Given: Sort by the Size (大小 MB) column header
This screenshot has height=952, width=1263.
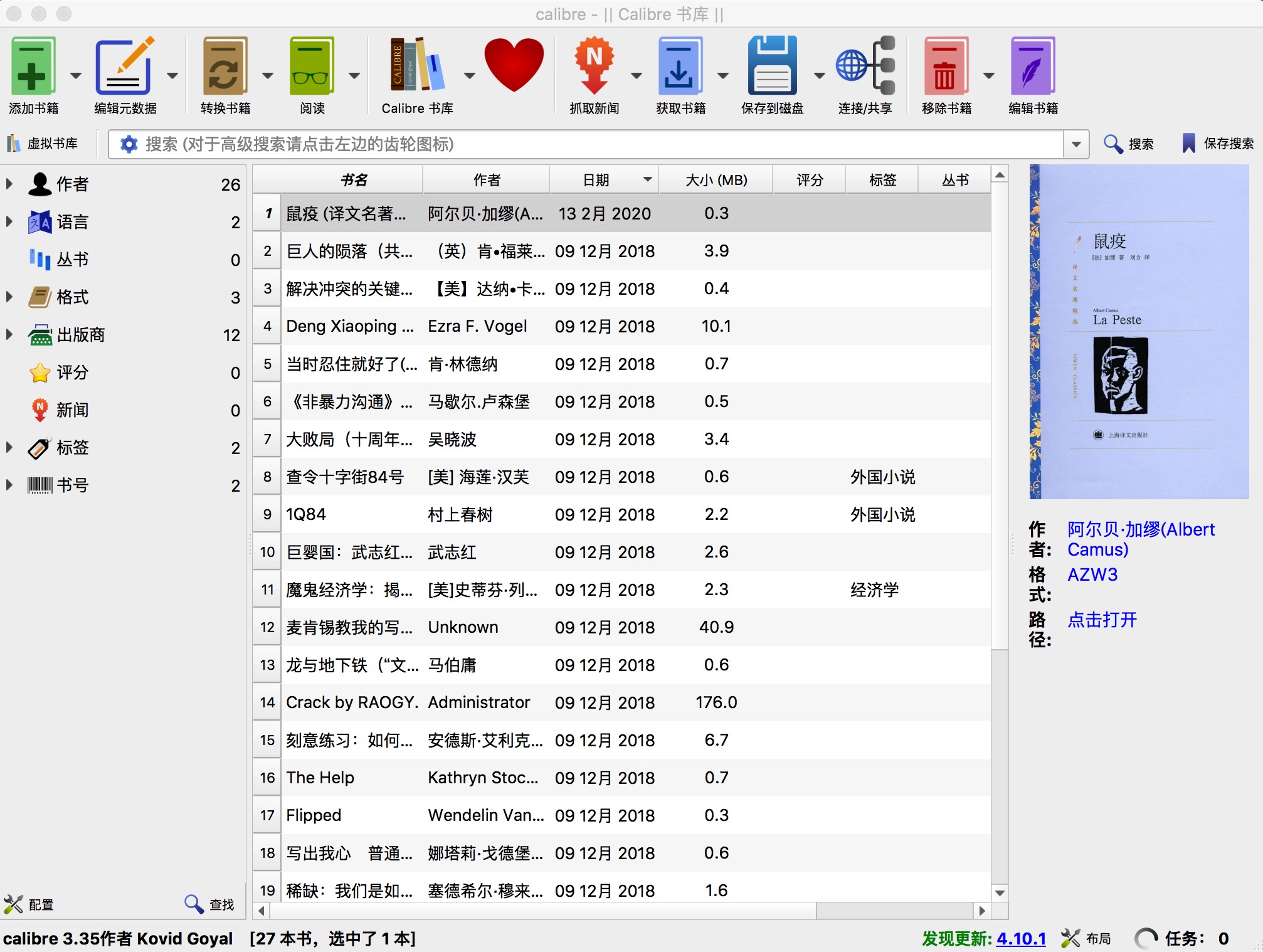Looking at the screenshot, I should (716, 180).
